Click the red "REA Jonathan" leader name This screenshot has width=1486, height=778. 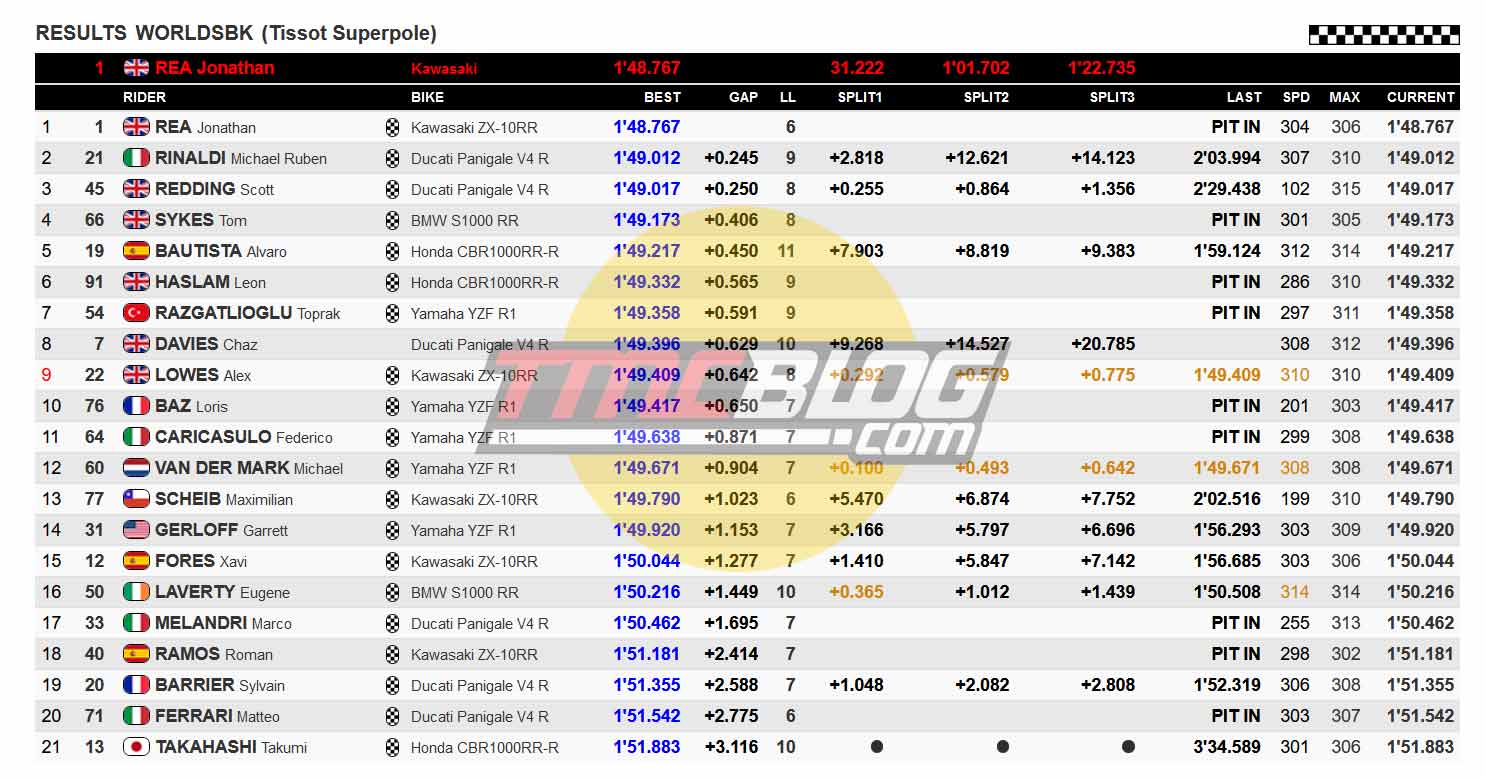(214, 68)
